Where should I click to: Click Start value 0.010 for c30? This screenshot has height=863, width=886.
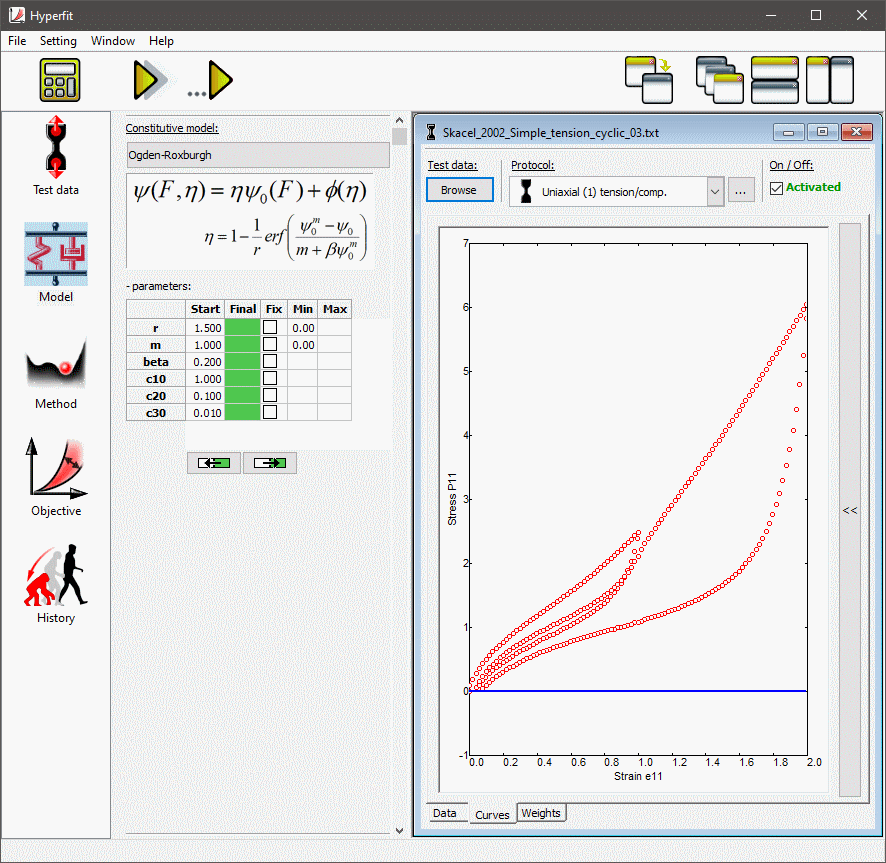point(205,413)
